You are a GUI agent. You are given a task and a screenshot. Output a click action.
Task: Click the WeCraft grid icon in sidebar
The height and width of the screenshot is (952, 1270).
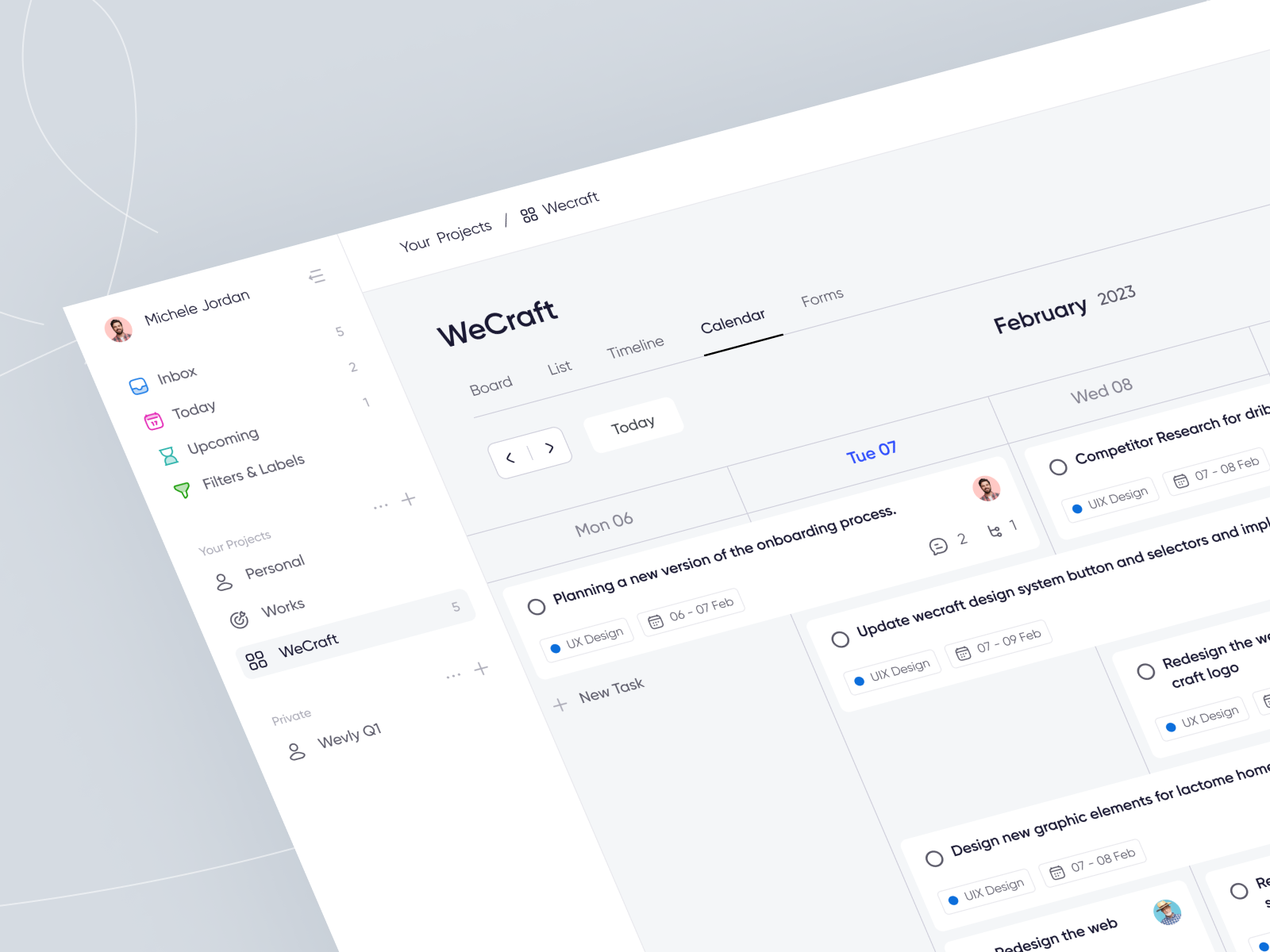(256, 660)
